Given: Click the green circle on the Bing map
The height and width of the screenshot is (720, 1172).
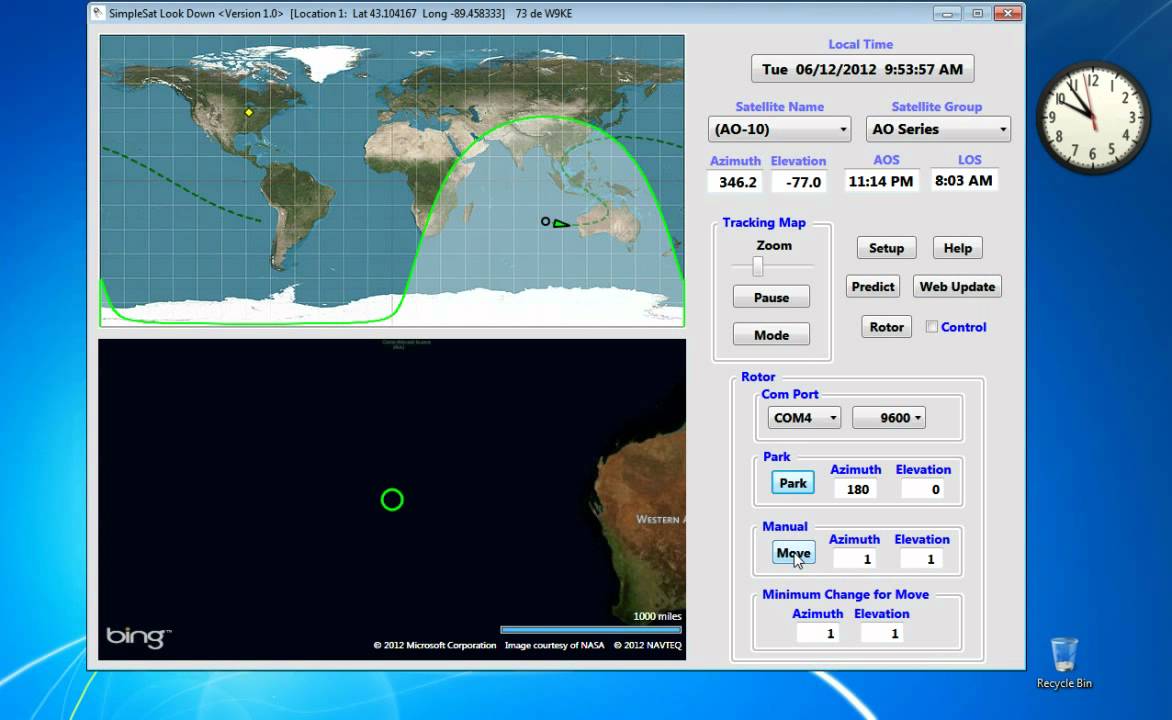Looking at the screenshot, I should 392,499.
